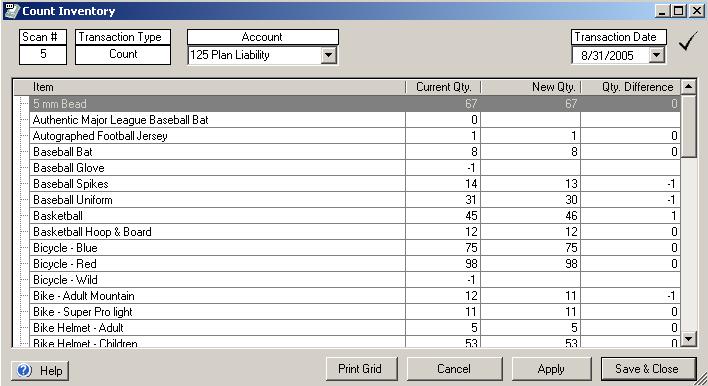The height and width of the screenshot is (386, 708).
Task: Click the vertical scrollbar thumb
Action: [689, 126]
